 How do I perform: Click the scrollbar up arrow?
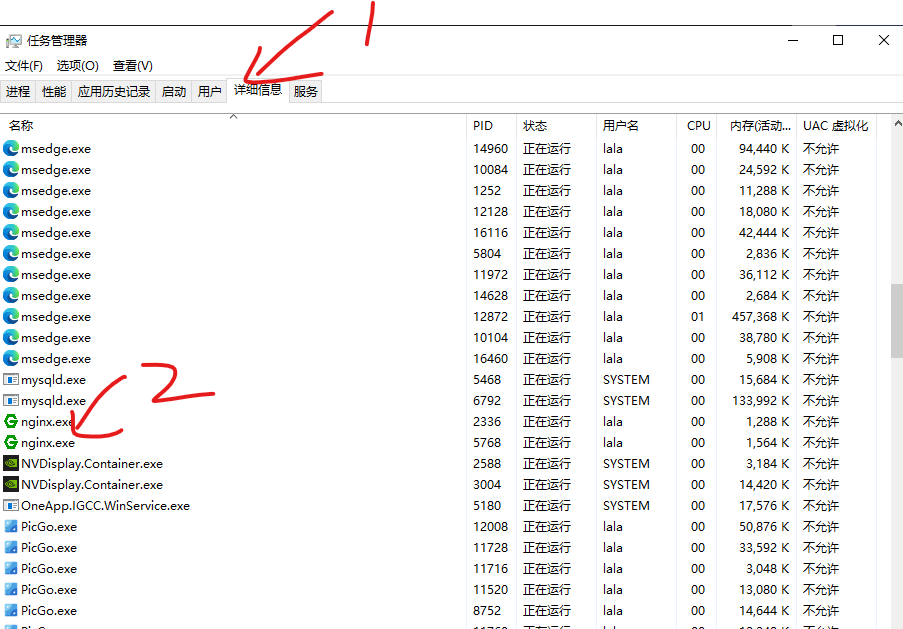(897, 123)
